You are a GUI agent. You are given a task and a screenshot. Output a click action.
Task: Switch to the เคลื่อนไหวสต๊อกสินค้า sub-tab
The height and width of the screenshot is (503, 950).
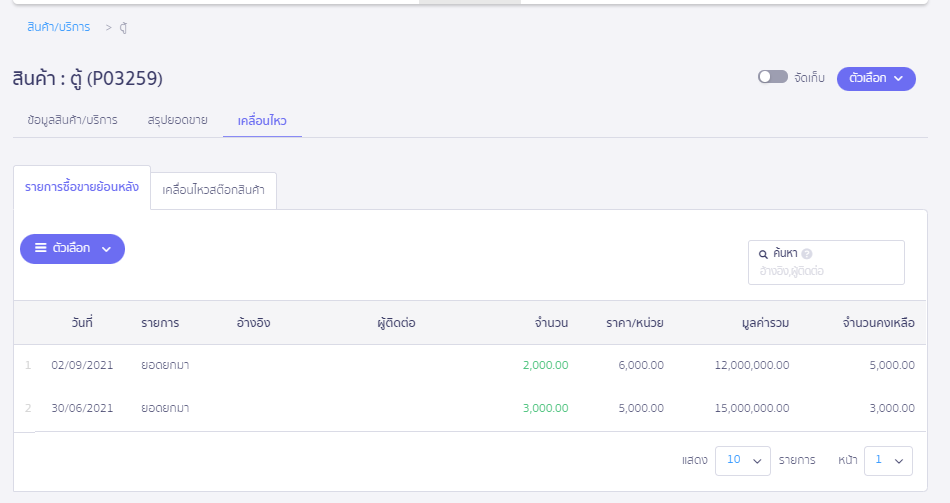click(x=213, y=190)
